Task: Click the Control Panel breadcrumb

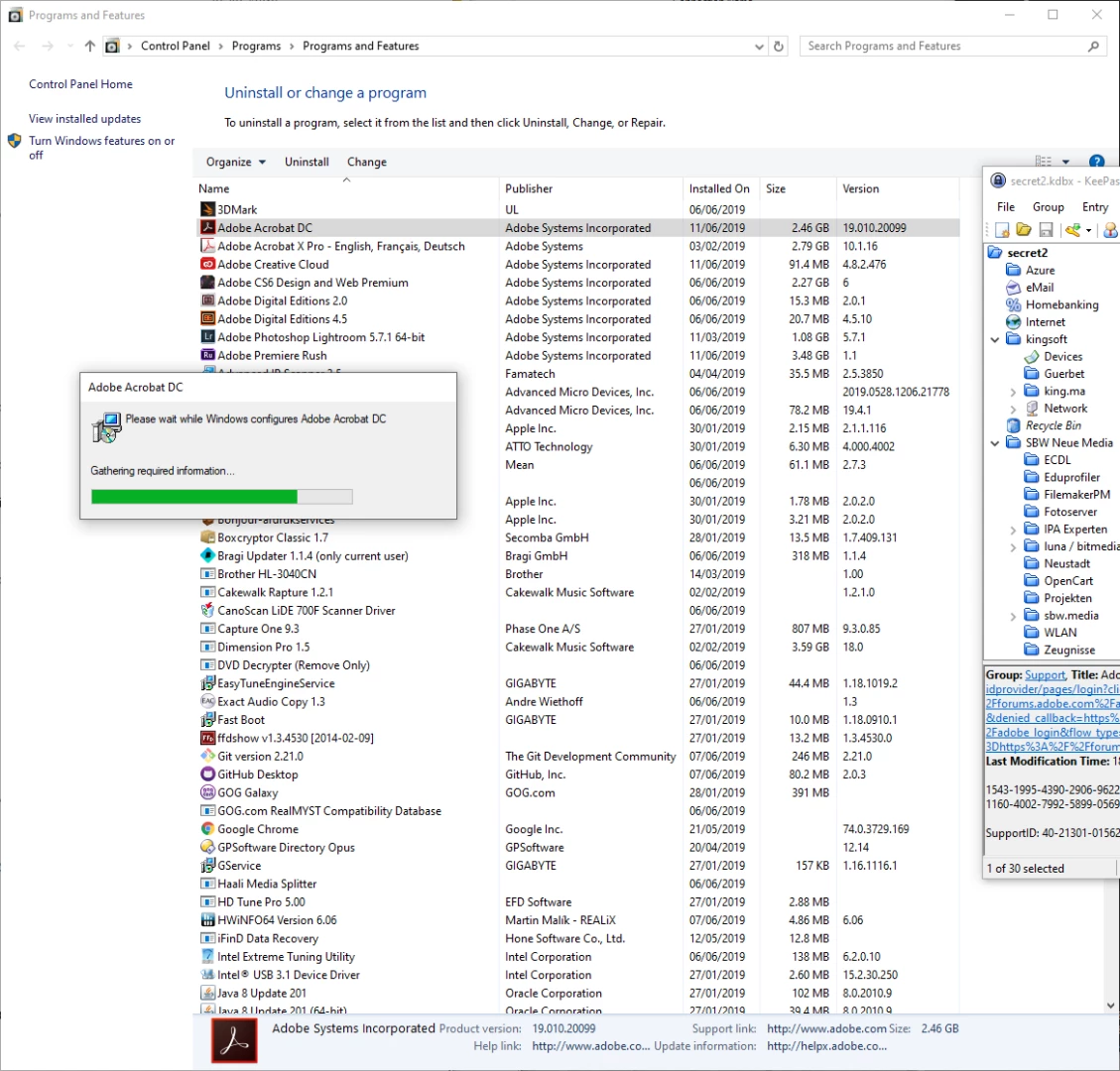Action: [175, 46]
